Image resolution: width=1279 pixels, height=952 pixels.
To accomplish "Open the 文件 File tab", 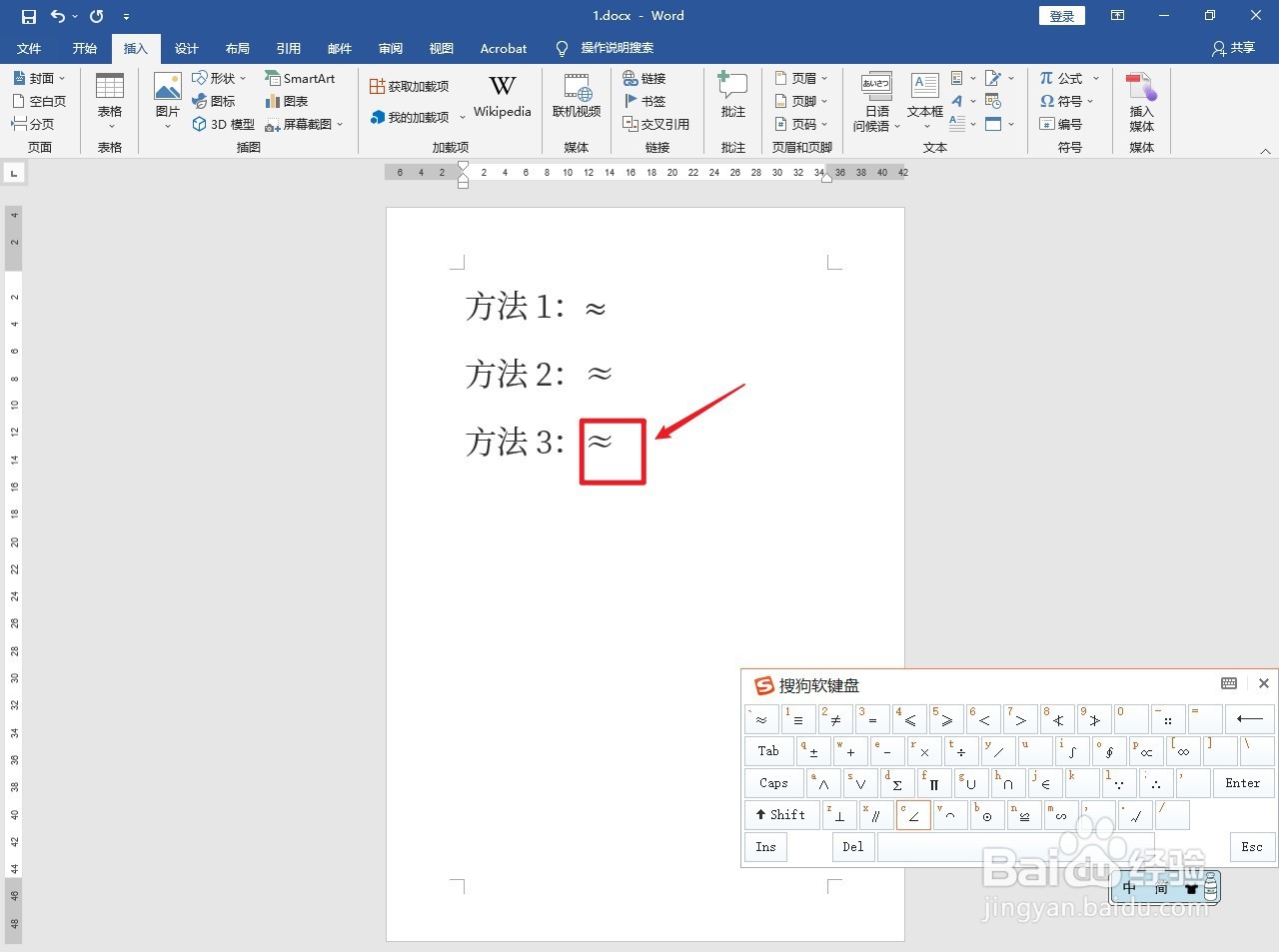I will [30, 48].
